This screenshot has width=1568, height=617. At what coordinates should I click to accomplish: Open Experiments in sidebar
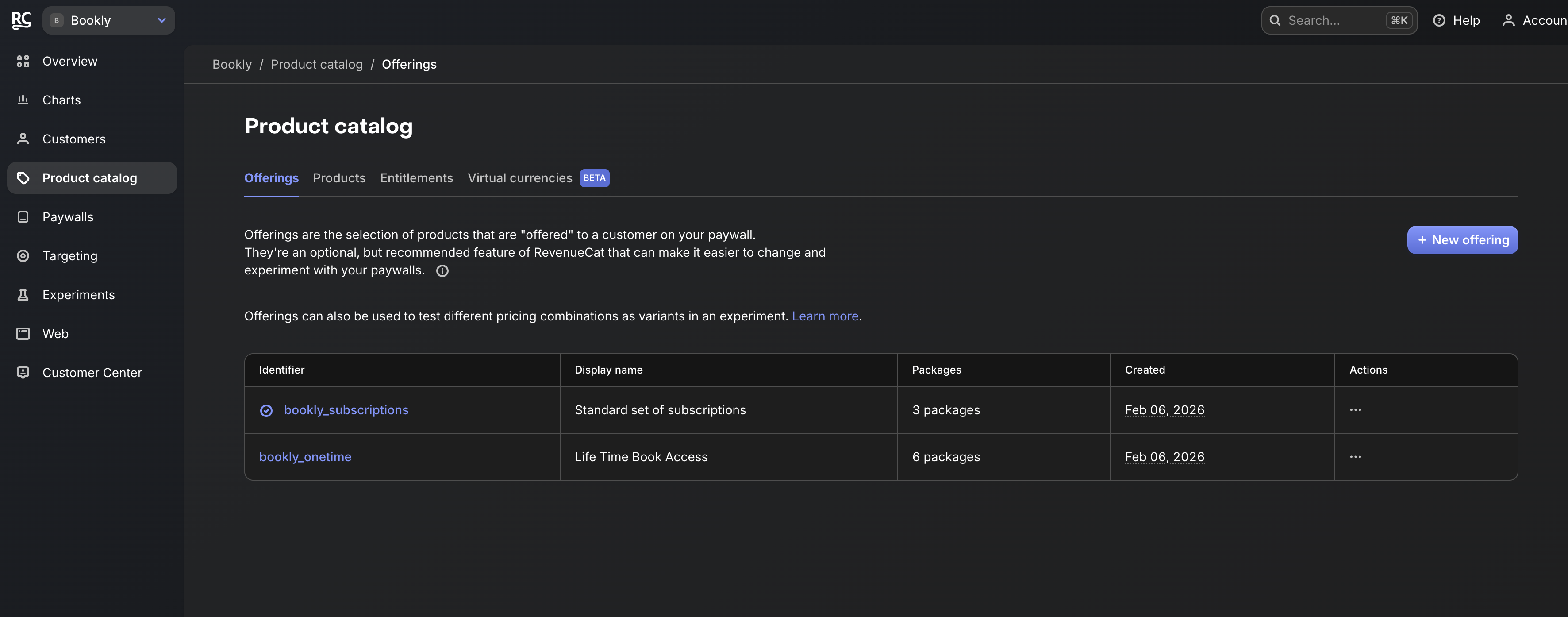(x=92, y=295)
